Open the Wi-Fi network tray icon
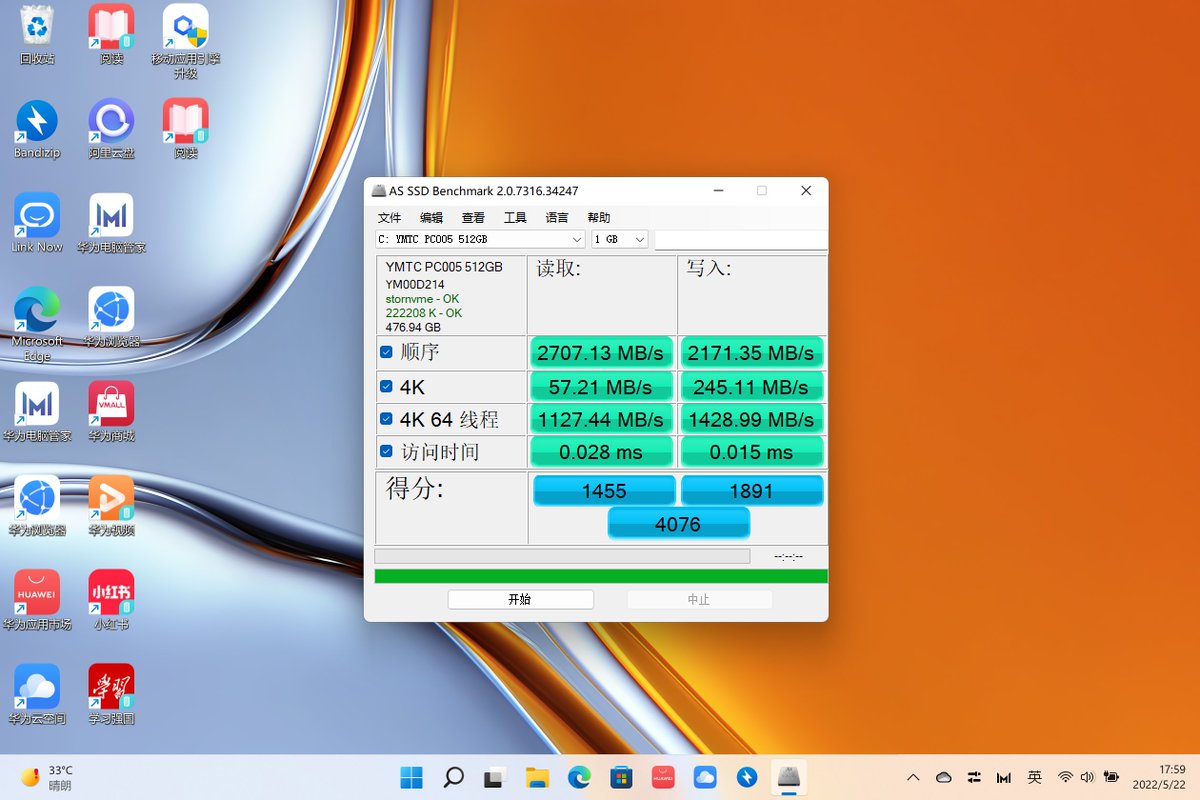 click(1065, 777)
